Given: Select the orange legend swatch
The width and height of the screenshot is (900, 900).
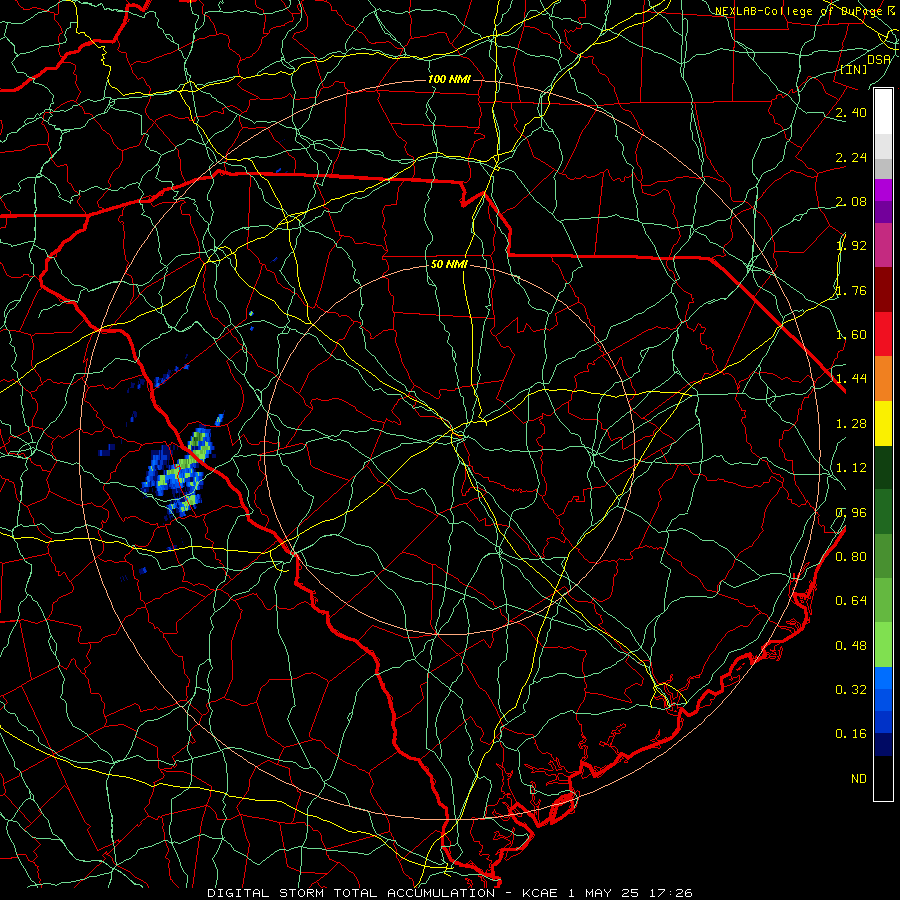Looking at the screenshot, I should (883, 378).
